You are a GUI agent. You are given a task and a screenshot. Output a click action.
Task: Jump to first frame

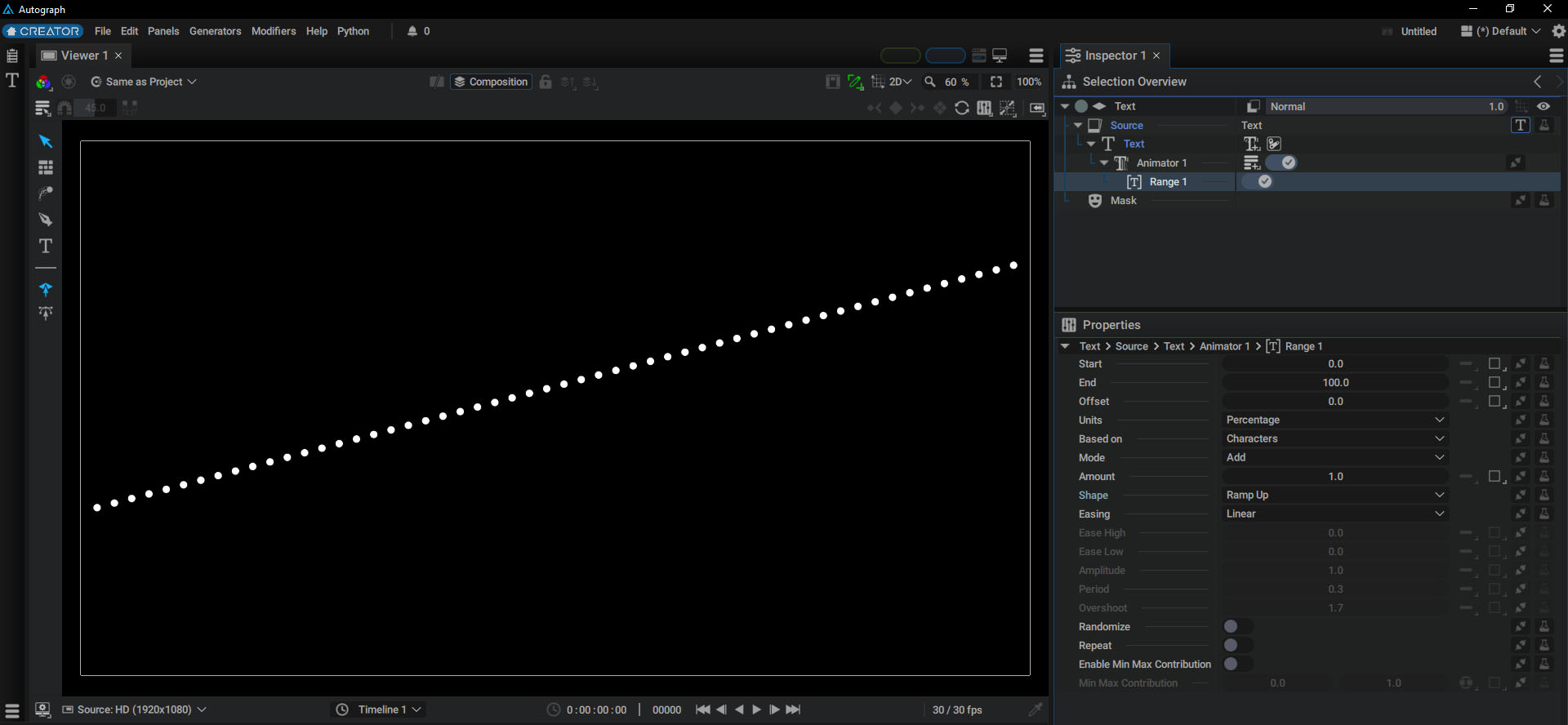pyautogui.click(x=702, y=709)
